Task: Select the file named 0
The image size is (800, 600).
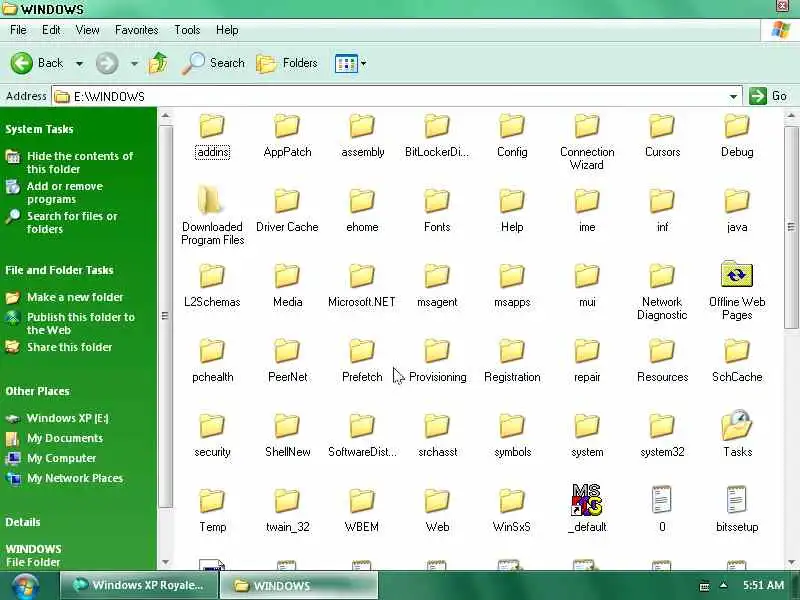Action: pyautogui.click(x=662, y=510)
